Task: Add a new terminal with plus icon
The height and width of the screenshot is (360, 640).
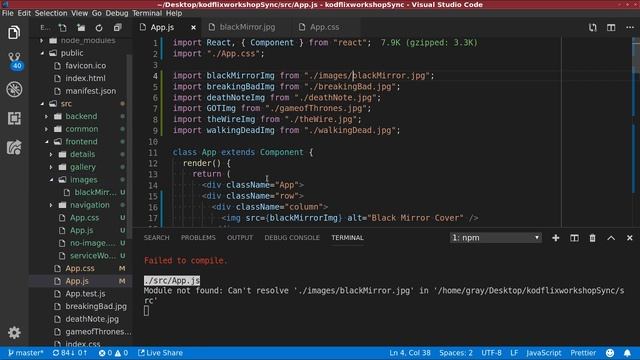Action: [556, 238]
